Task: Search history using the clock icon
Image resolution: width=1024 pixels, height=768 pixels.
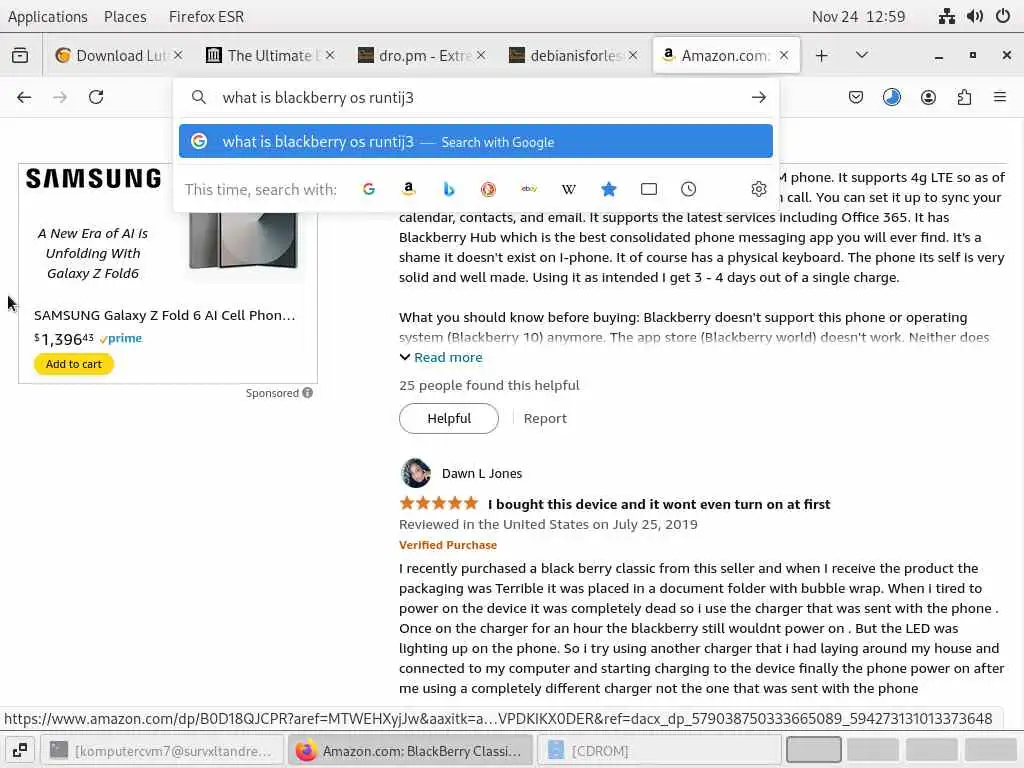Action: pyautogui.click(x=688, y=189)
